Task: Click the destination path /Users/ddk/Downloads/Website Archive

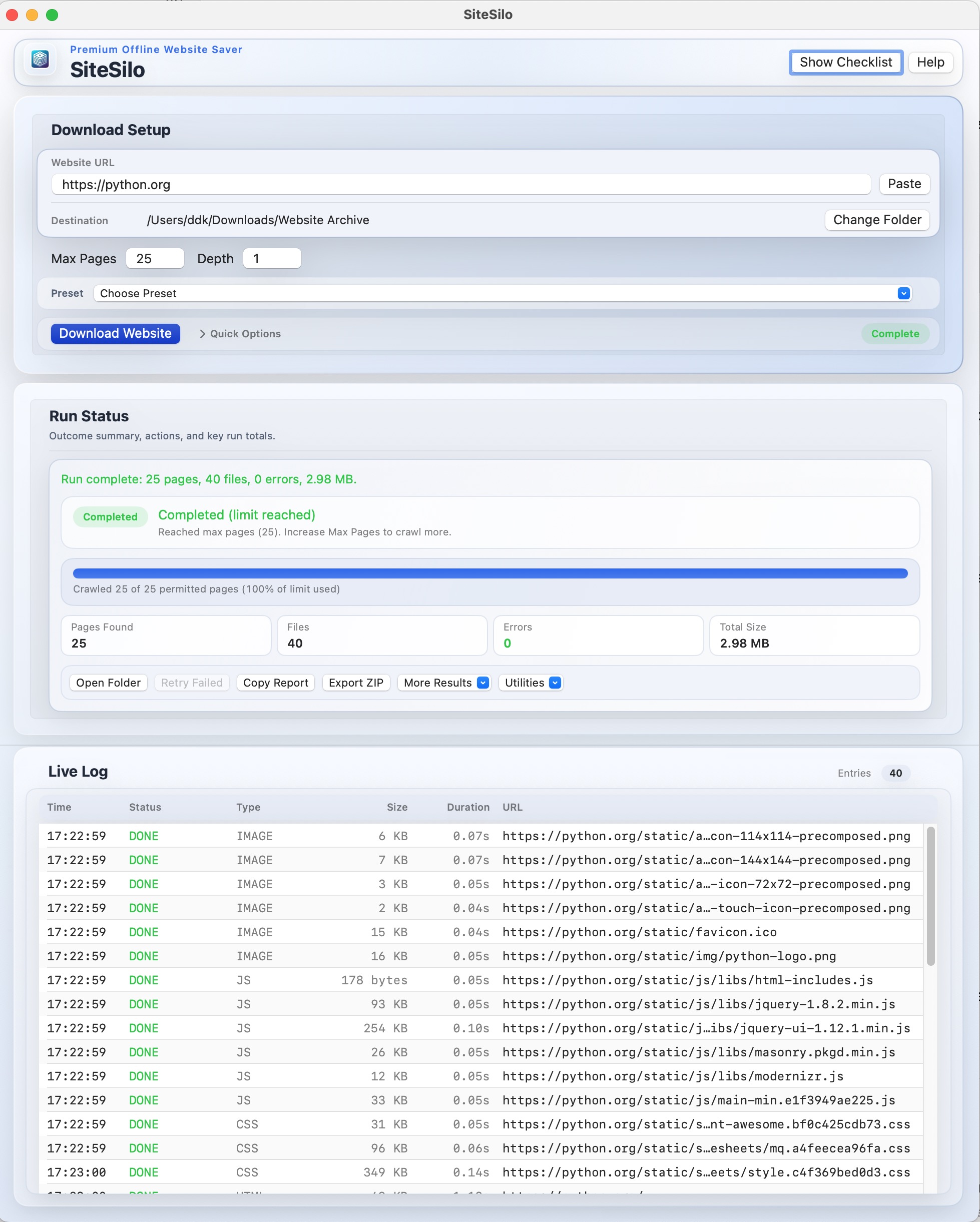Action: click(x=258, y=220)
